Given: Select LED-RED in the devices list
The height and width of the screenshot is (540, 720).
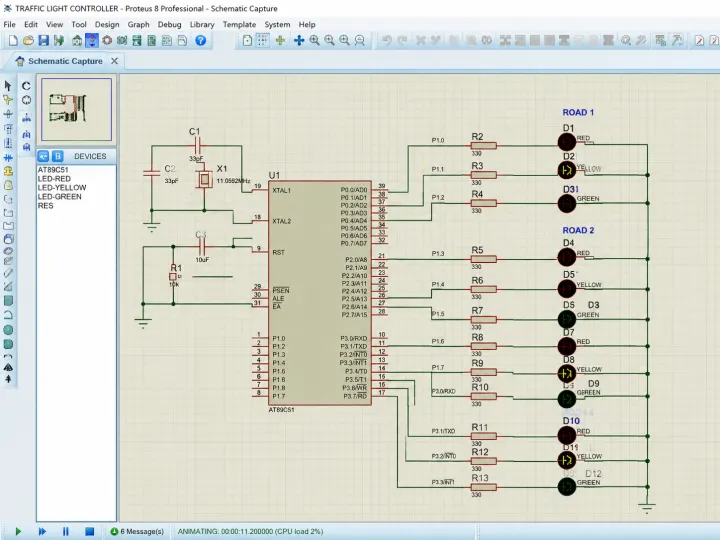Looking at the screenshot, I should coord(54,179).
